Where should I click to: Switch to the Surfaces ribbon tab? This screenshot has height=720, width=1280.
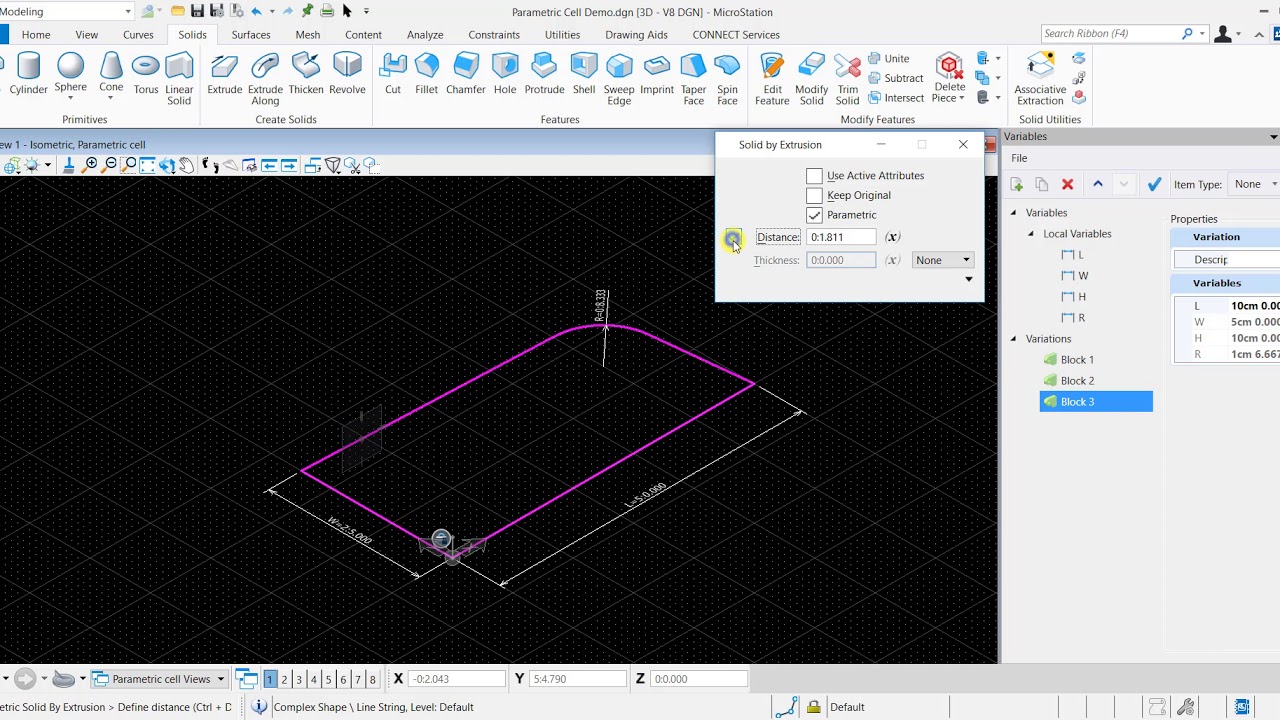point(251,34)
